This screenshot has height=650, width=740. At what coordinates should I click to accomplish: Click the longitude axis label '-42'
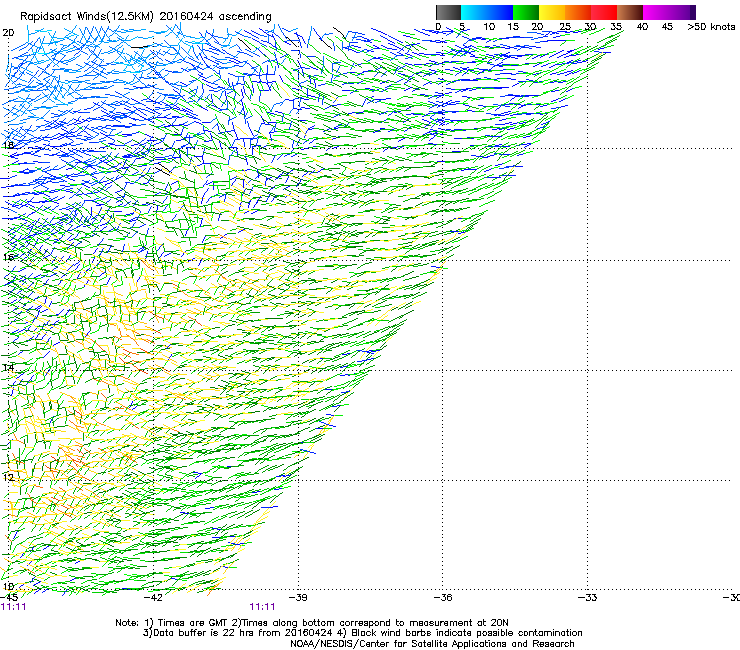pos(153,597)
